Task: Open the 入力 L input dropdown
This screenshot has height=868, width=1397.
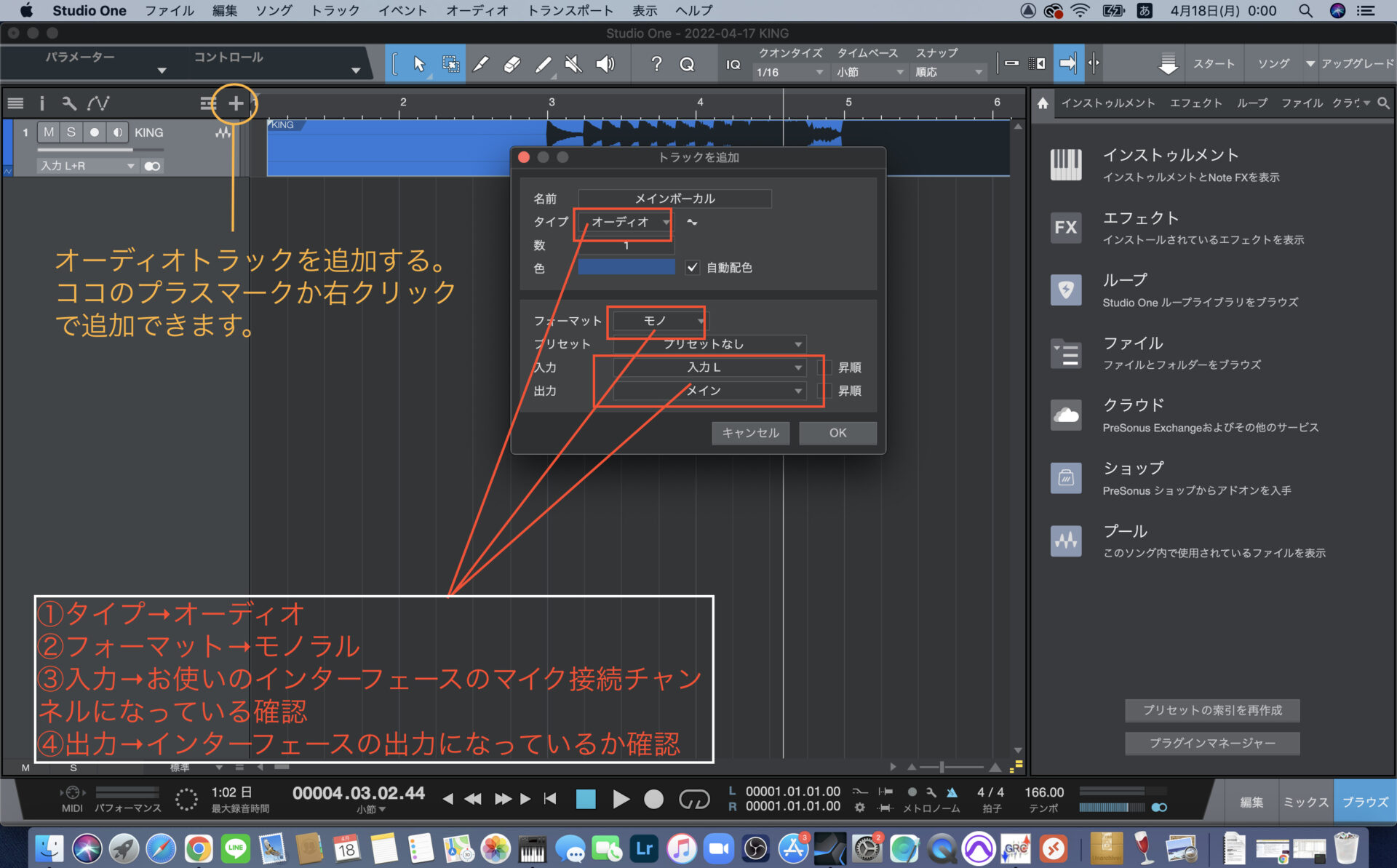Action: click(709, 367)
